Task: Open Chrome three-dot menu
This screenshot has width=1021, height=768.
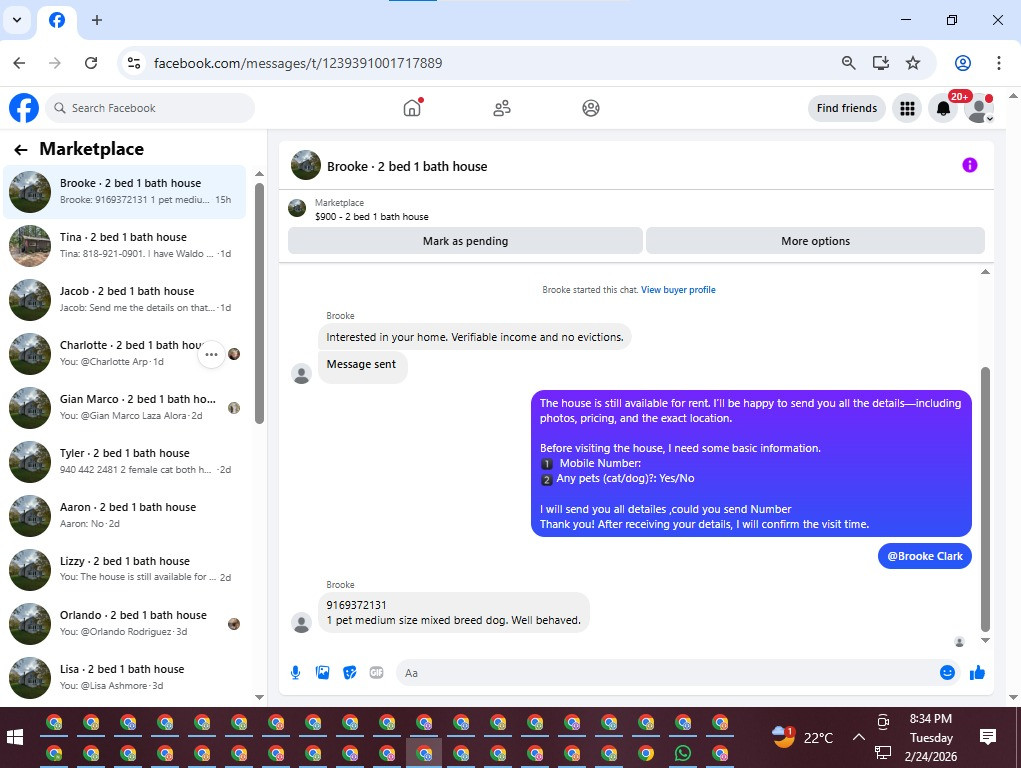Action: 998,63
